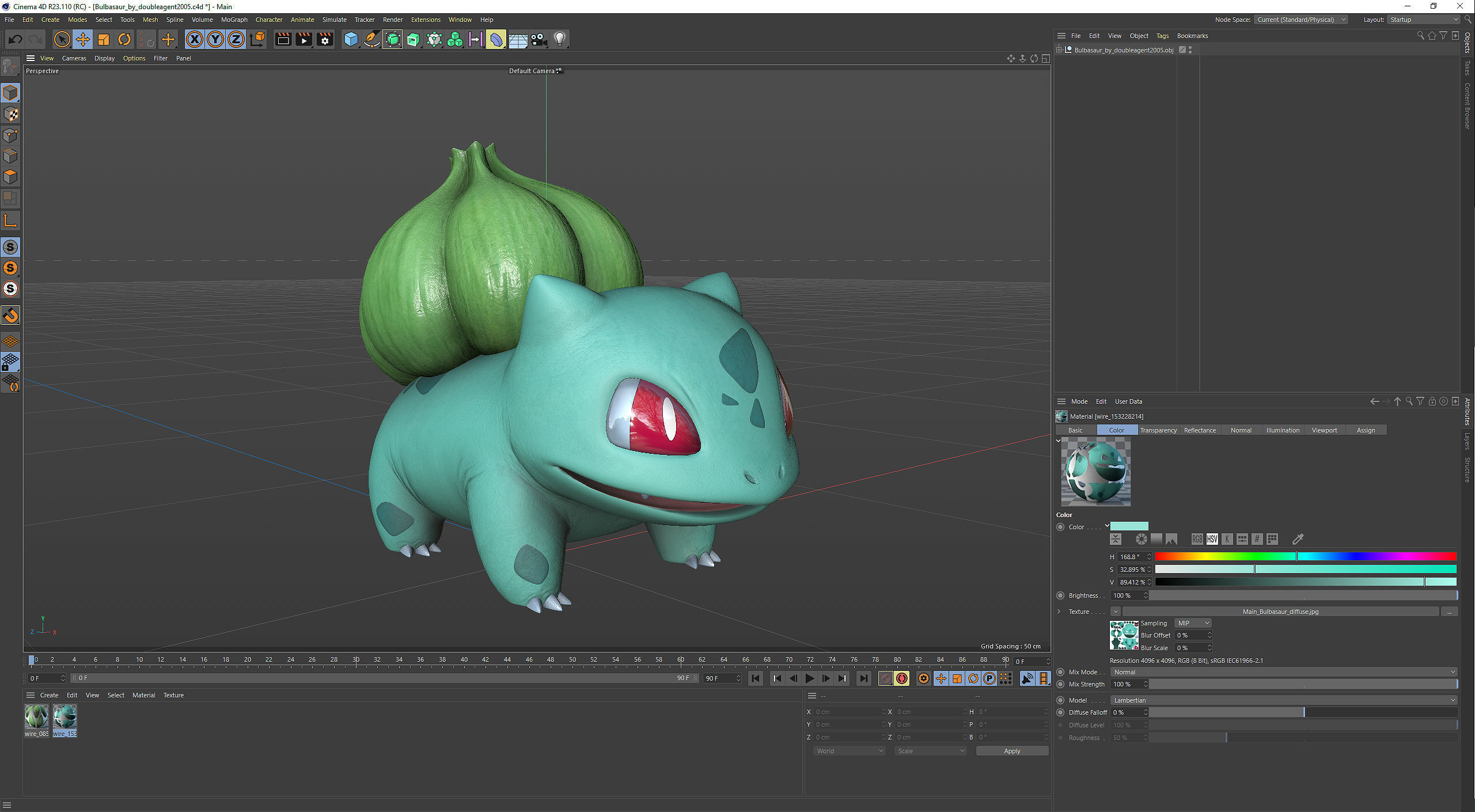The width and height of the screenshot is (1475, 812).
Task: Click the Bend deformer icon
Action: pos(496,39)
